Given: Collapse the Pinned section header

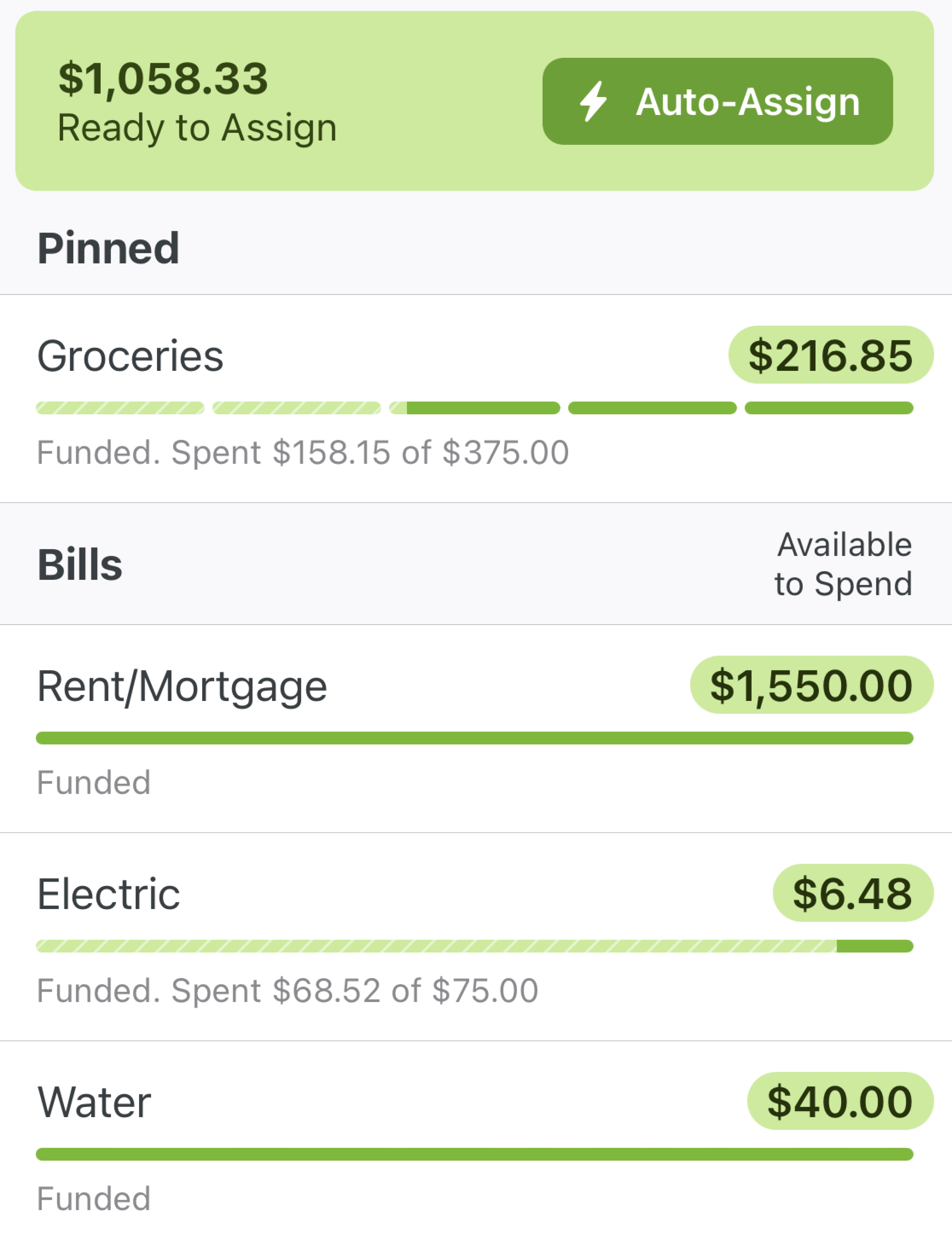Looking at the screenshot, I should [x=108, y=248].
